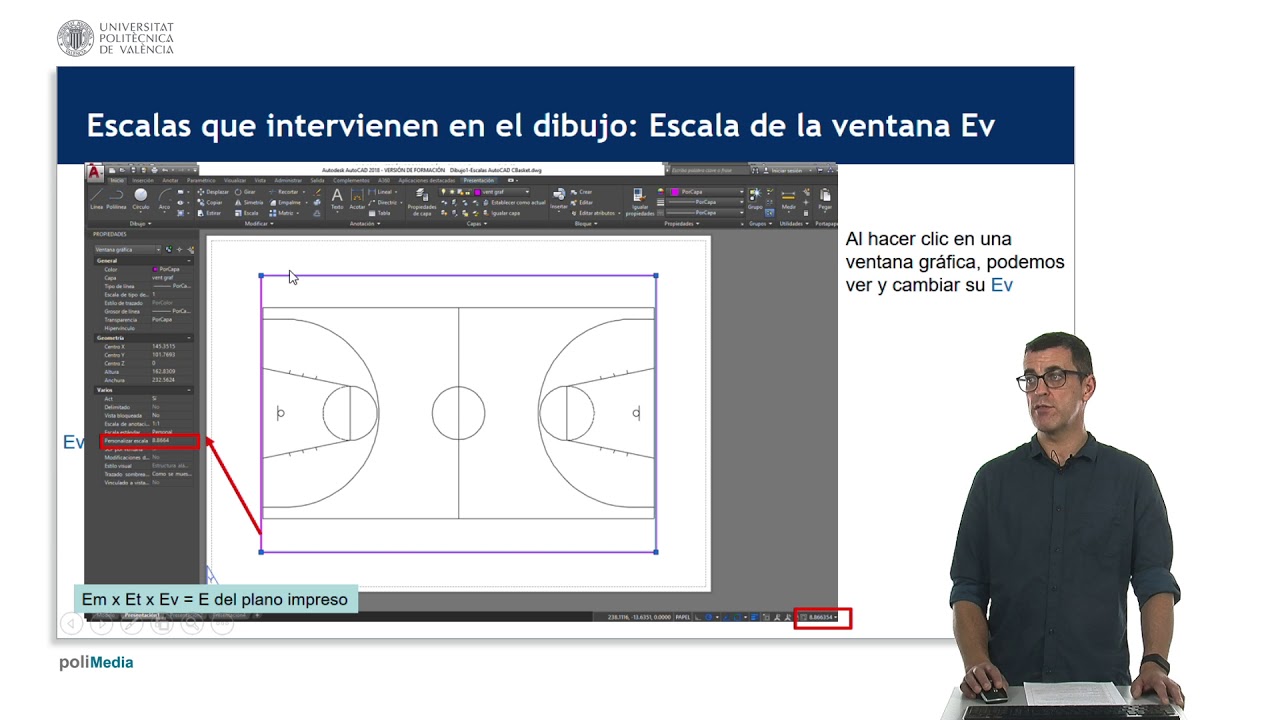
Task: Click the Centro X value 145.3515
Action: (164, 346)
